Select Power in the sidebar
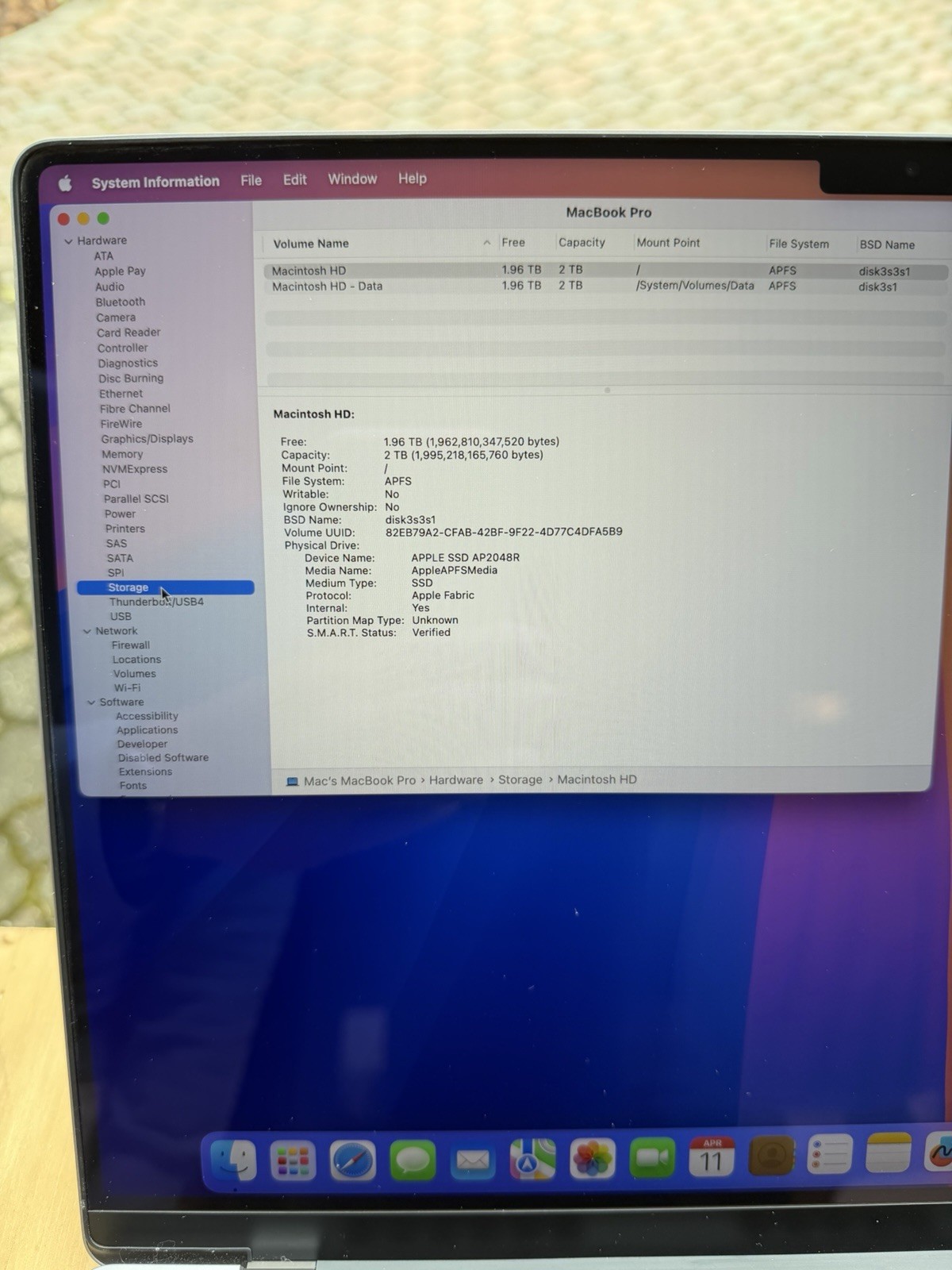The image size is (952, 1270). (x=120, y=514)
